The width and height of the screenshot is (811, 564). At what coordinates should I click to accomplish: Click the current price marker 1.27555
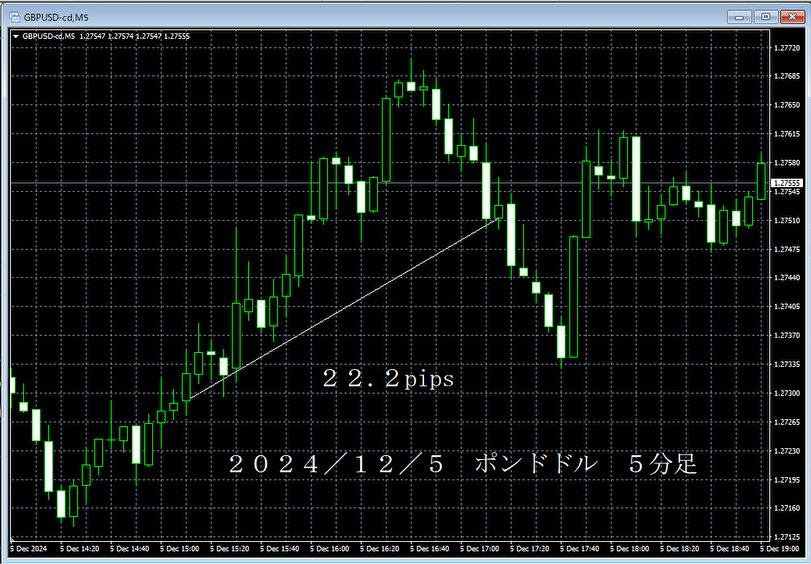(x=786, y=183)
